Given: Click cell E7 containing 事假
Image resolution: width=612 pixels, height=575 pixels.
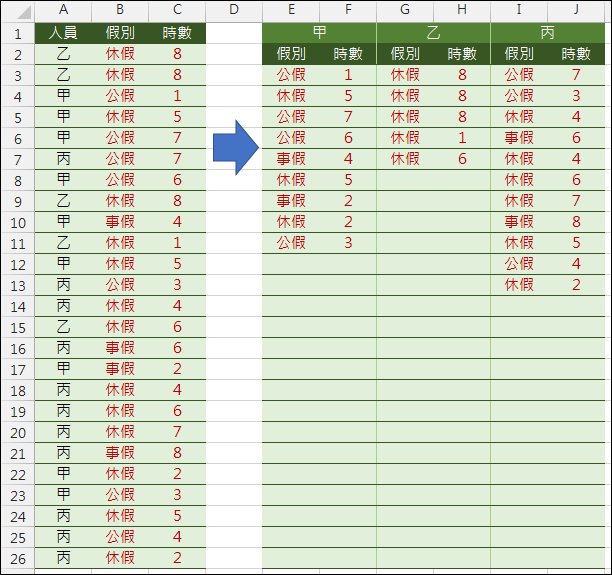Looking at the screenshot, I should 291,159.
